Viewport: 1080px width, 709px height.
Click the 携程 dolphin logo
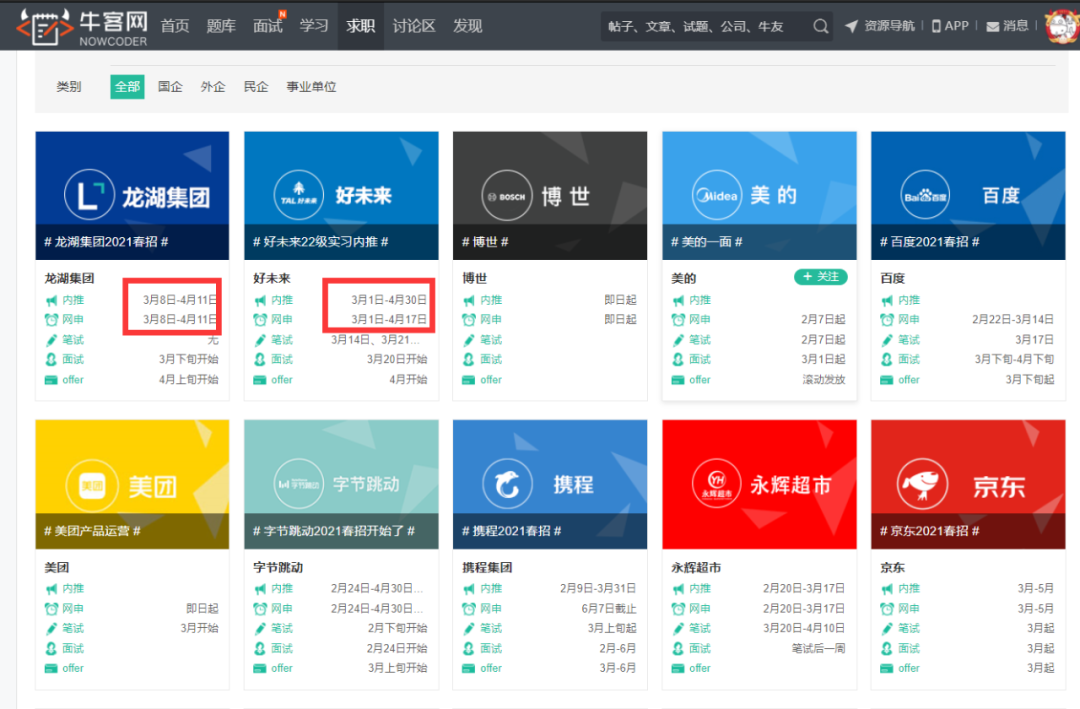[507, 484]
